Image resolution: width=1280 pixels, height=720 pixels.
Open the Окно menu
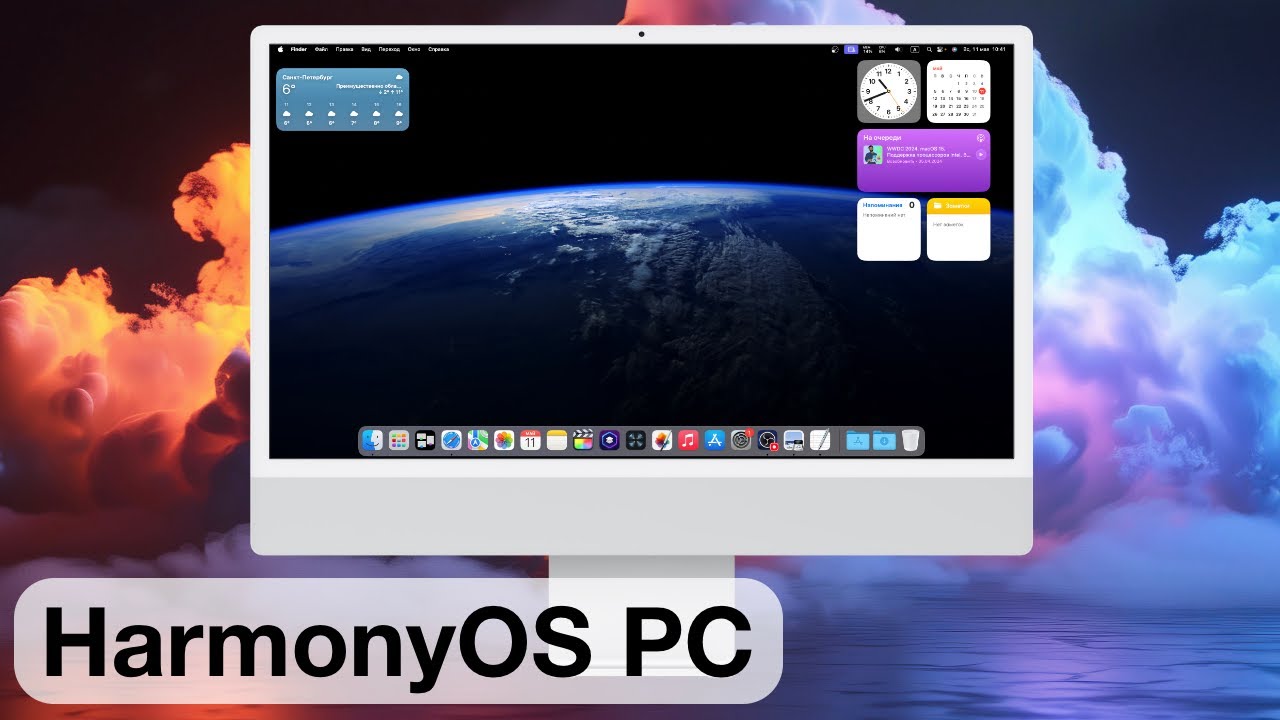point(414,49)
